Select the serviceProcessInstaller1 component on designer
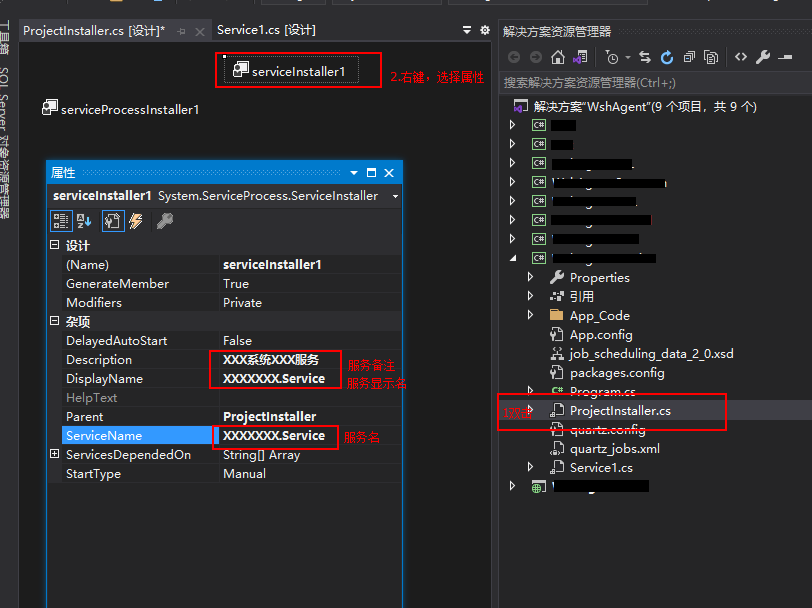 click(120, 109)
